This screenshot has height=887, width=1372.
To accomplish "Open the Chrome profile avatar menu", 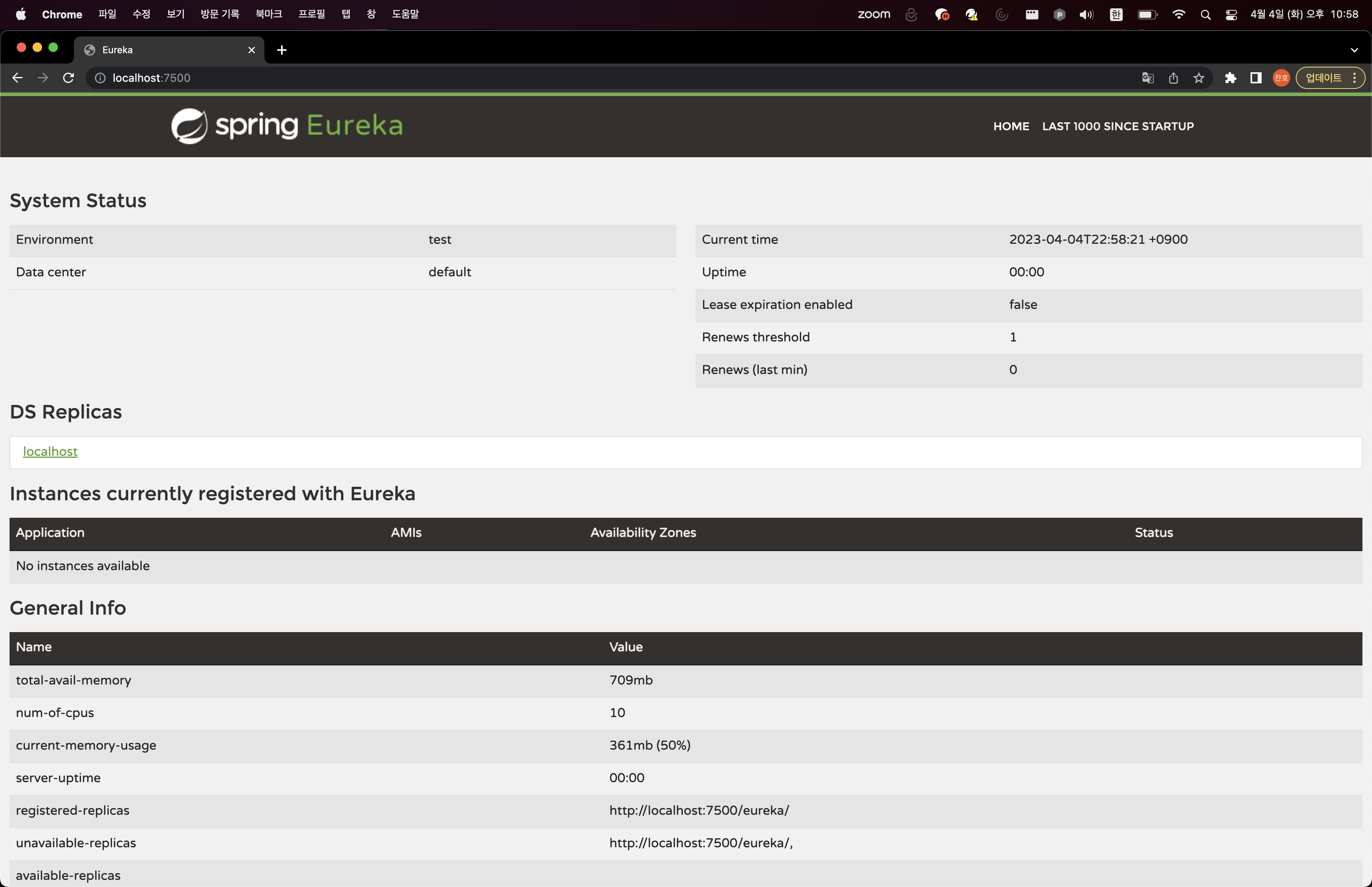I will 1281,78.
